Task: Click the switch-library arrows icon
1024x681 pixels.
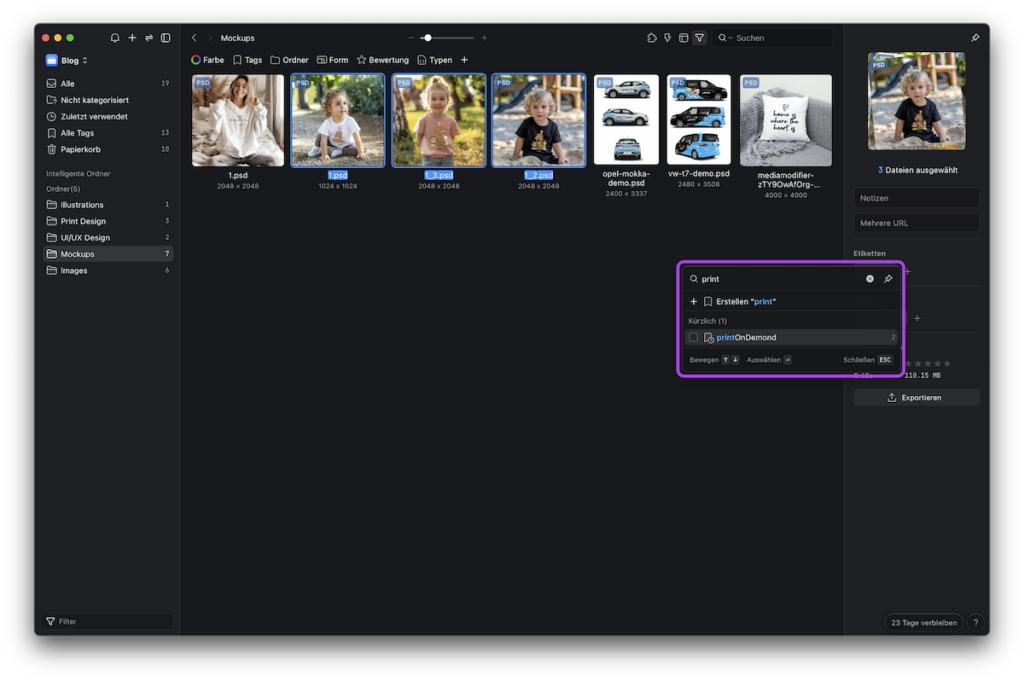Action: 149,38
